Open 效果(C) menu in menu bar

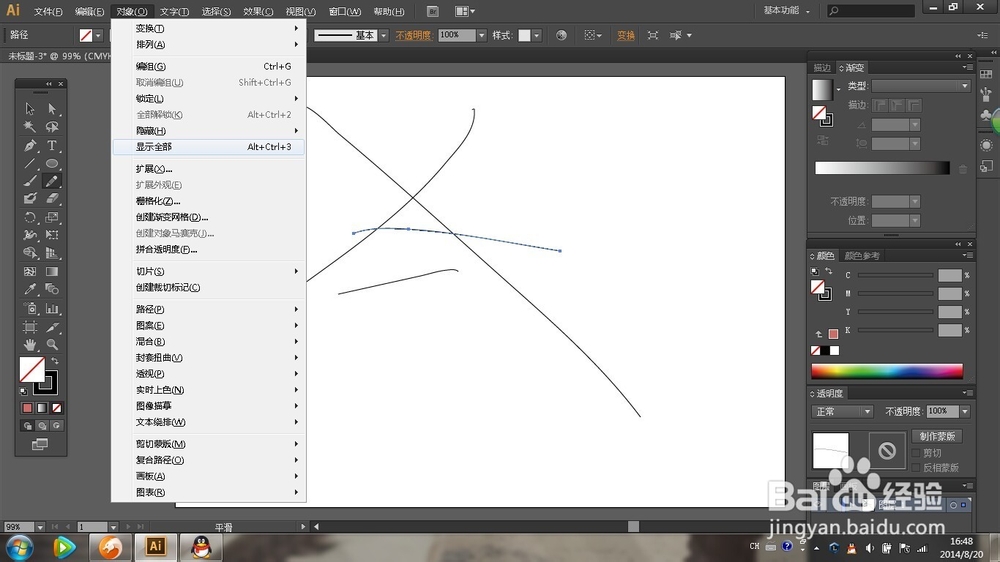pos(258,11)
